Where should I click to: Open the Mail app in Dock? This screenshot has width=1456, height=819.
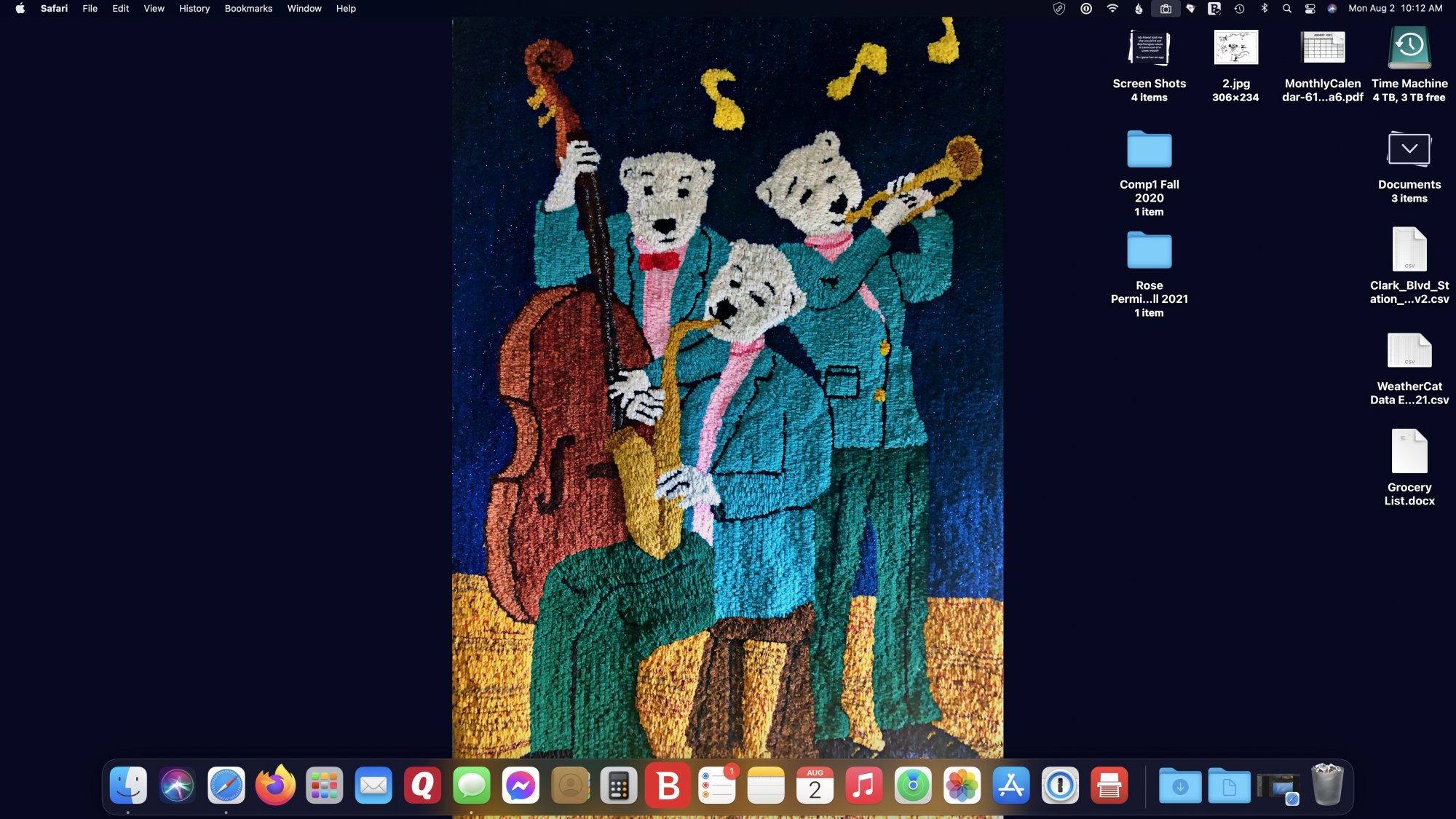click(373, 786)
